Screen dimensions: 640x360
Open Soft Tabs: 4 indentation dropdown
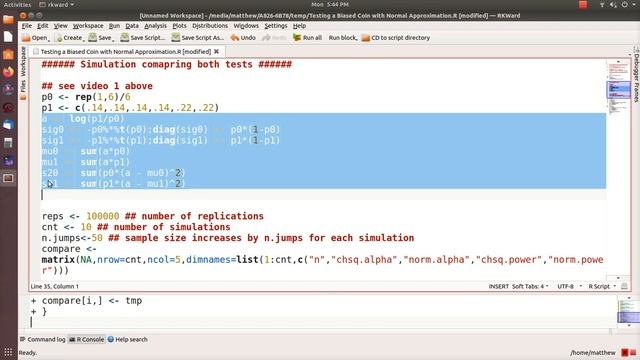(530, 287)
